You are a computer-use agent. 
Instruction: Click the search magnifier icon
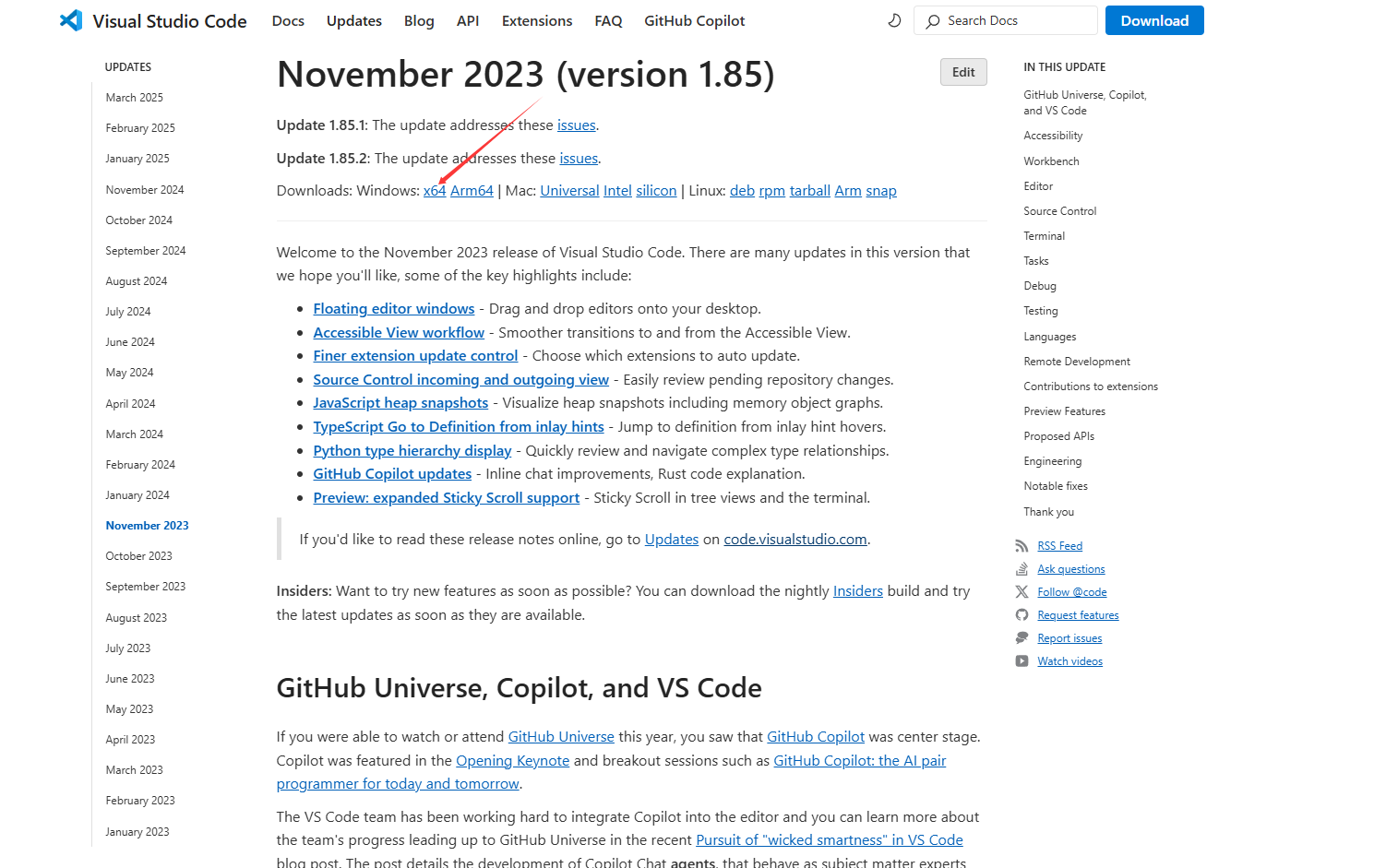[933, 21]
